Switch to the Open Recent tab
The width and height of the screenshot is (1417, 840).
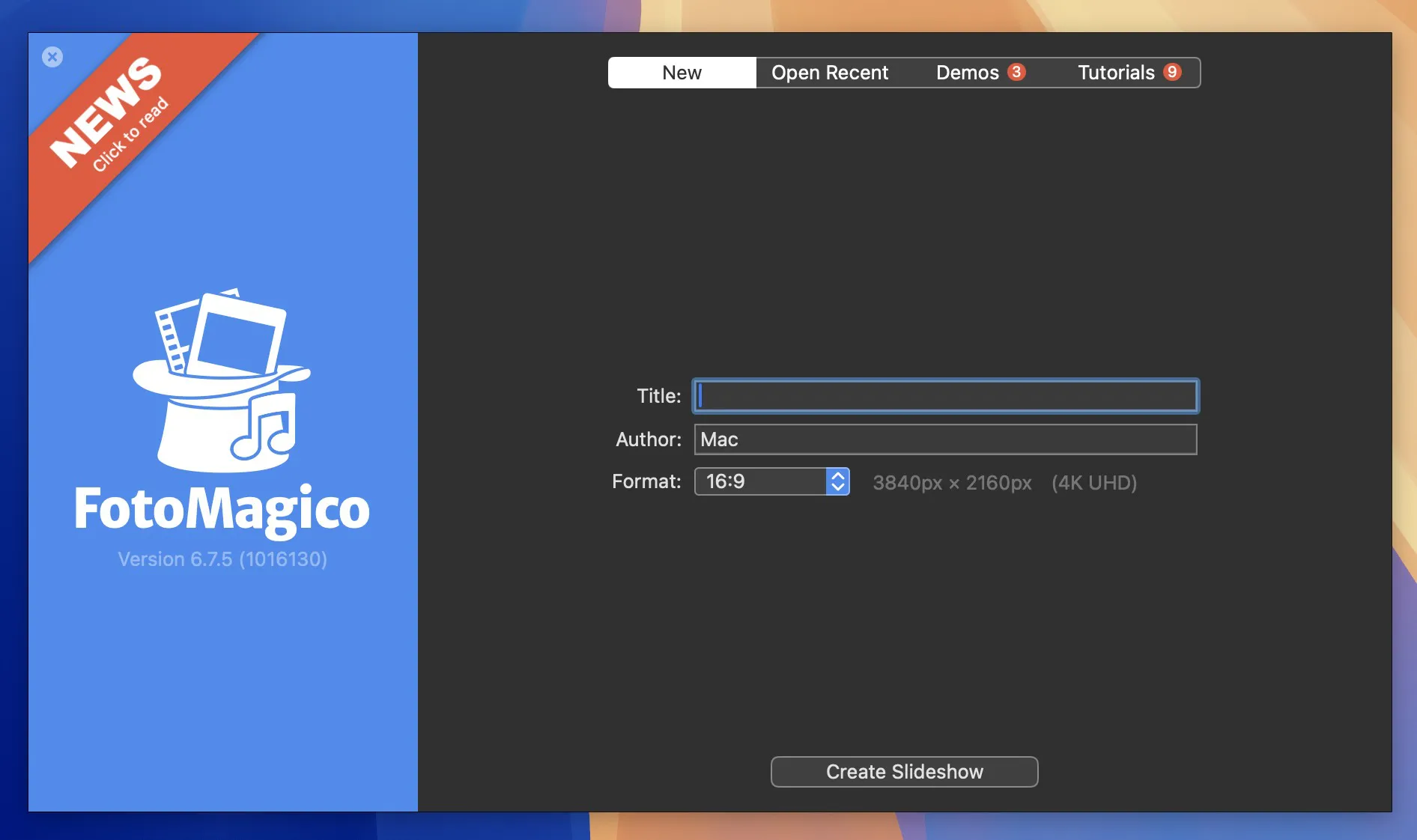pos(830,73)
